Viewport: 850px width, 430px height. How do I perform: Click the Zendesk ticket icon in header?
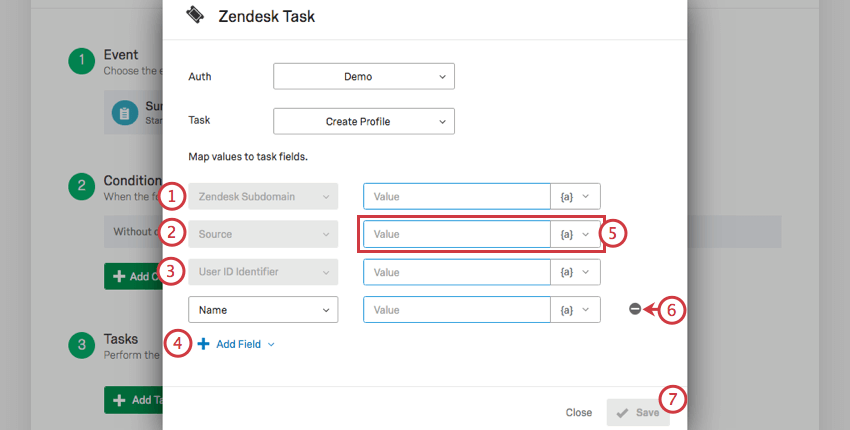click(x=197, y=15)
